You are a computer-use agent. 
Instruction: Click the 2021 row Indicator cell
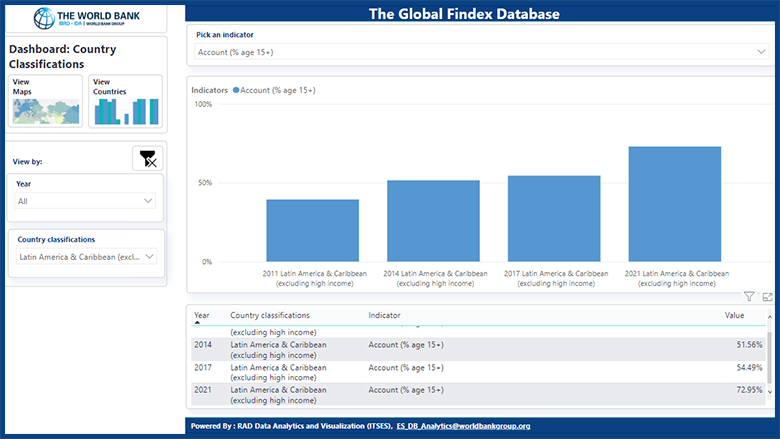406,390
